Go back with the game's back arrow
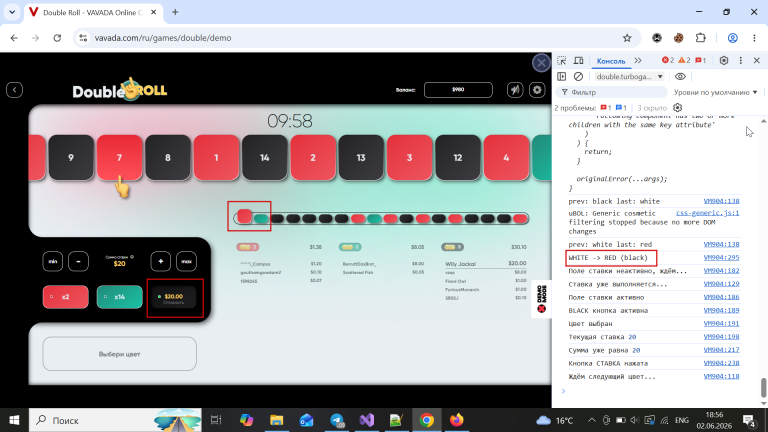The height and width of the screenshot is (432, 768). pos(14,90)
